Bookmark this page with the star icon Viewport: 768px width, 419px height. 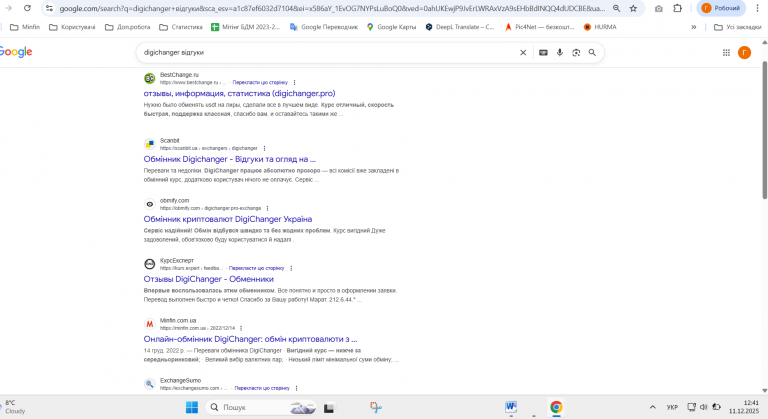[x=633, y=8]
